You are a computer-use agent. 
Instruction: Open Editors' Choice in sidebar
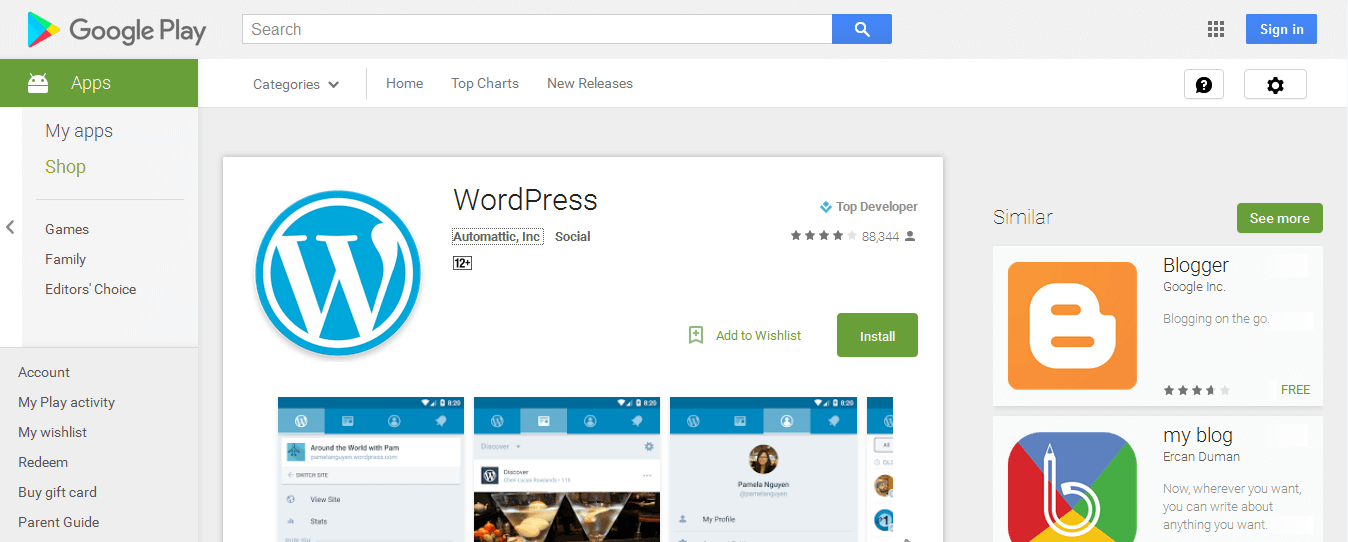click(x=90, y=289)
